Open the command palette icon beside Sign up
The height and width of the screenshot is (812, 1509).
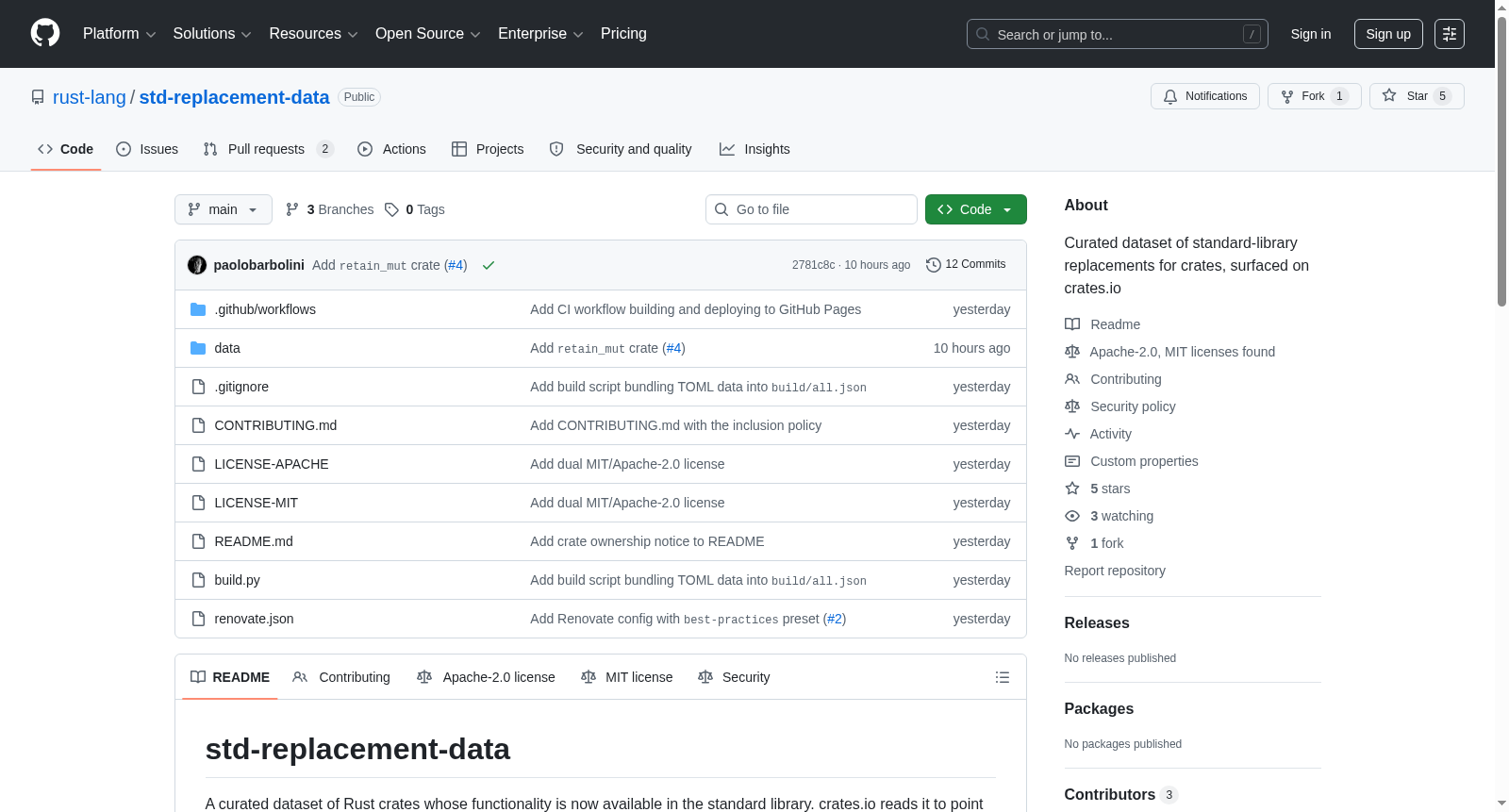click(x=1450, y=34)
